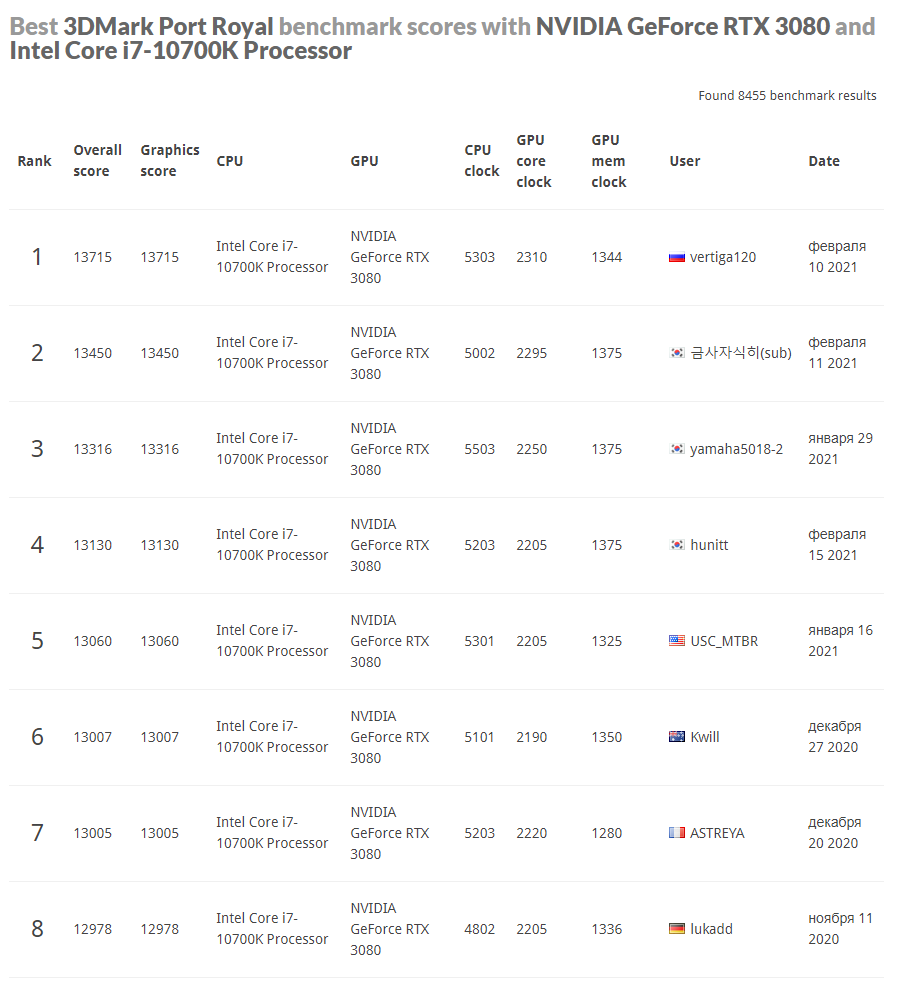Click the Australian flag beside Kwill
The width and height of the screenshot is (899, 995).
coord(677,737)
